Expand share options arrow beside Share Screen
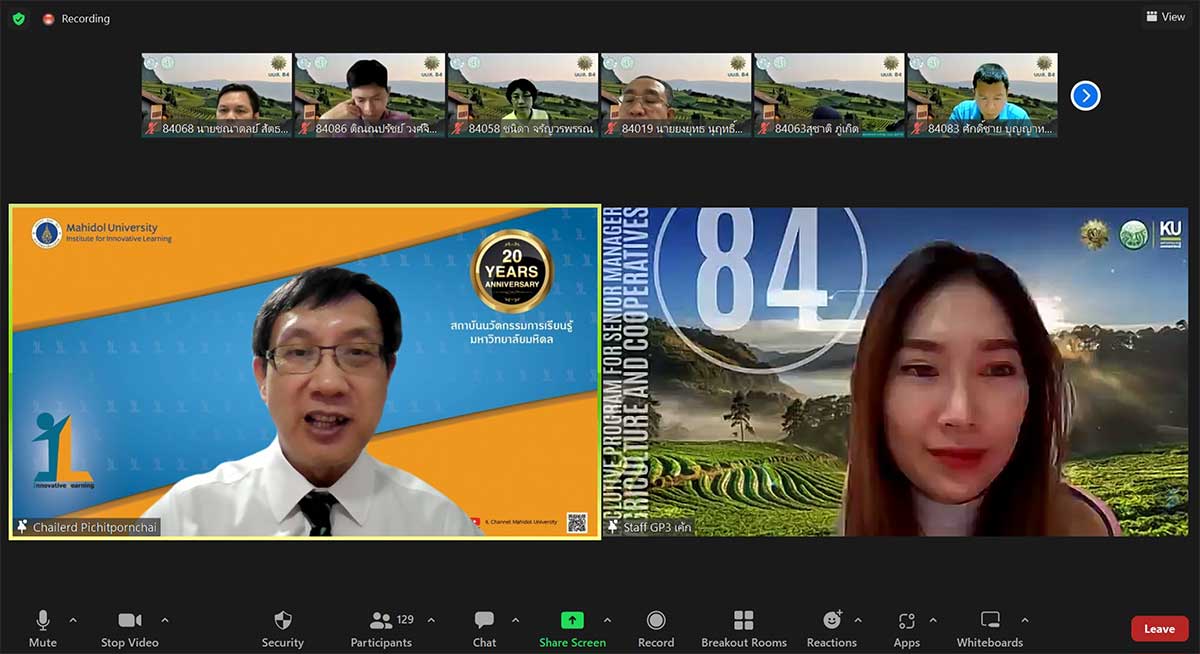Image resolution: width=1200 pixels, height=654 pixels. pos(607,620)
